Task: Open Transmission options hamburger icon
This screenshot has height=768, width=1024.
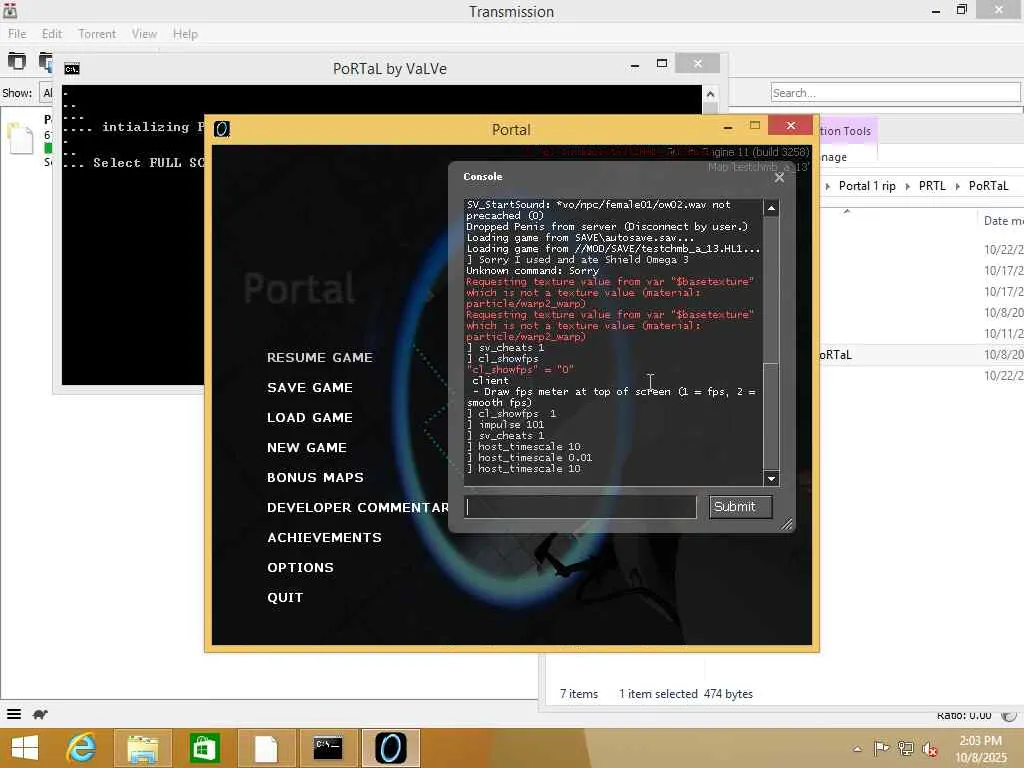Action: (x=14, y=714)
